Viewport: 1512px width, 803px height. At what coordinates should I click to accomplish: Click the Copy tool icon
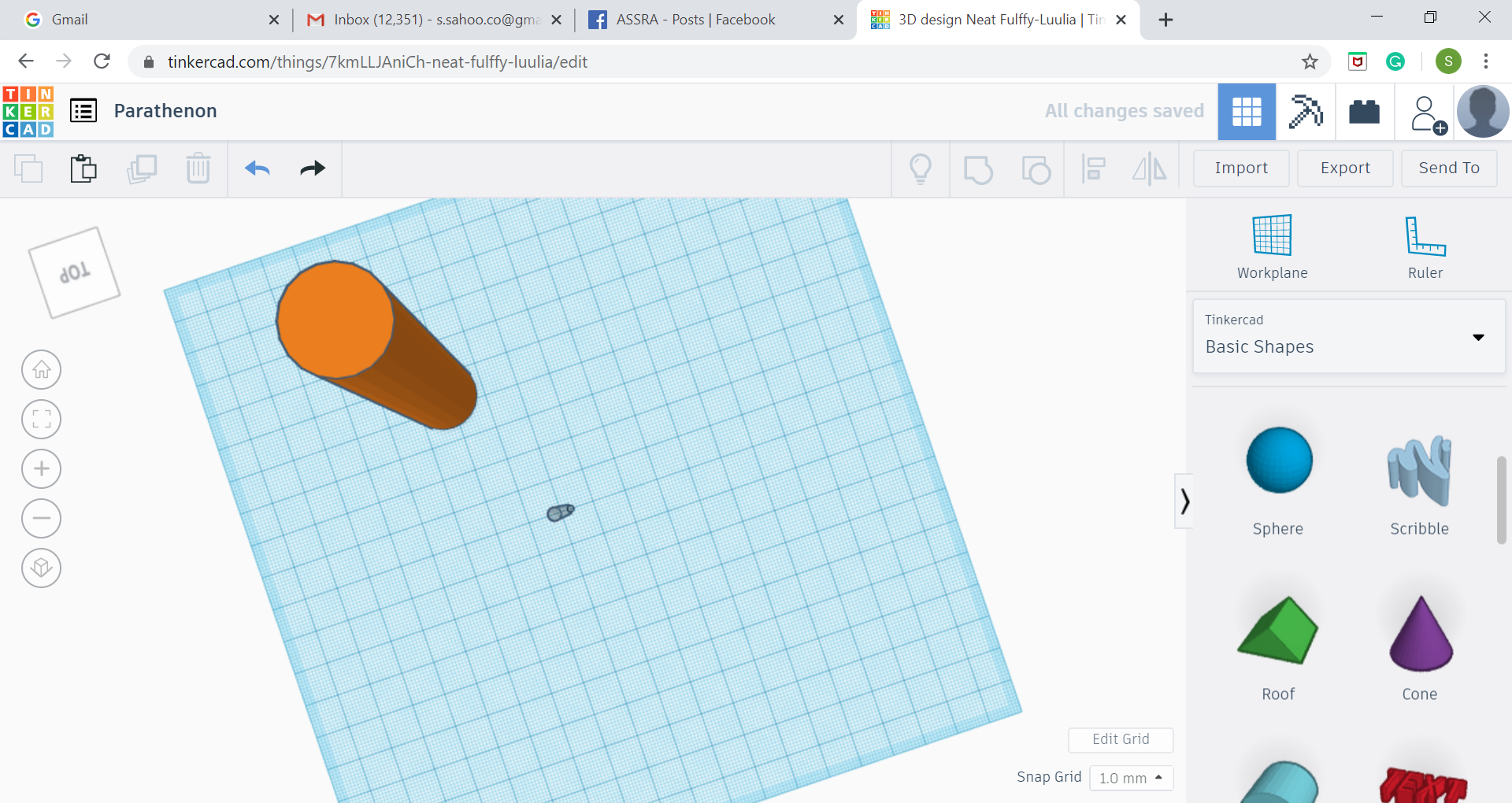[28, 168]
